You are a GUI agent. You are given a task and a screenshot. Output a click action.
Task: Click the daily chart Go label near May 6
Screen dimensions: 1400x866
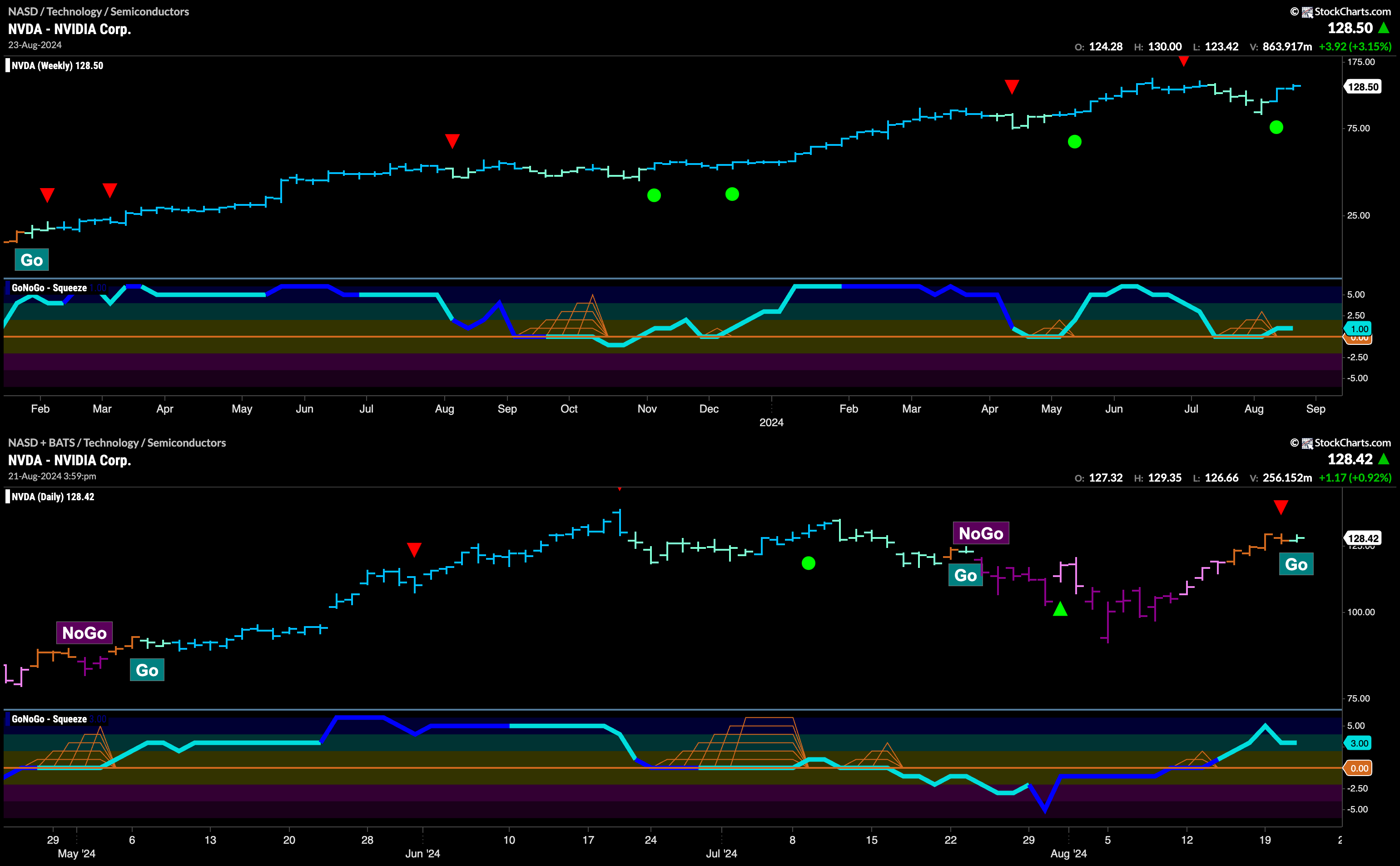147,670
